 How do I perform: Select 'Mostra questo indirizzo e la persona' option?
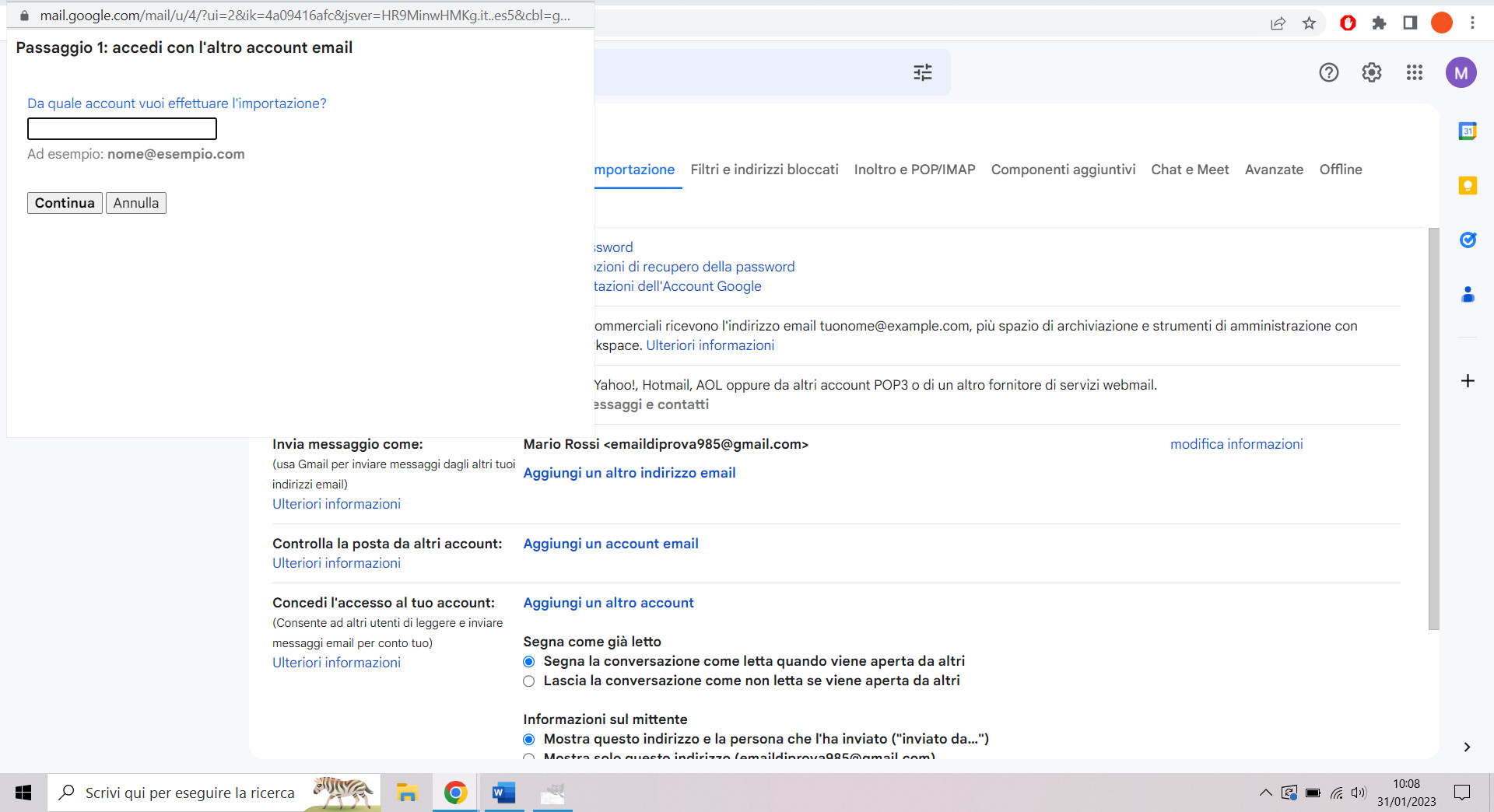(x=529, y=739)
